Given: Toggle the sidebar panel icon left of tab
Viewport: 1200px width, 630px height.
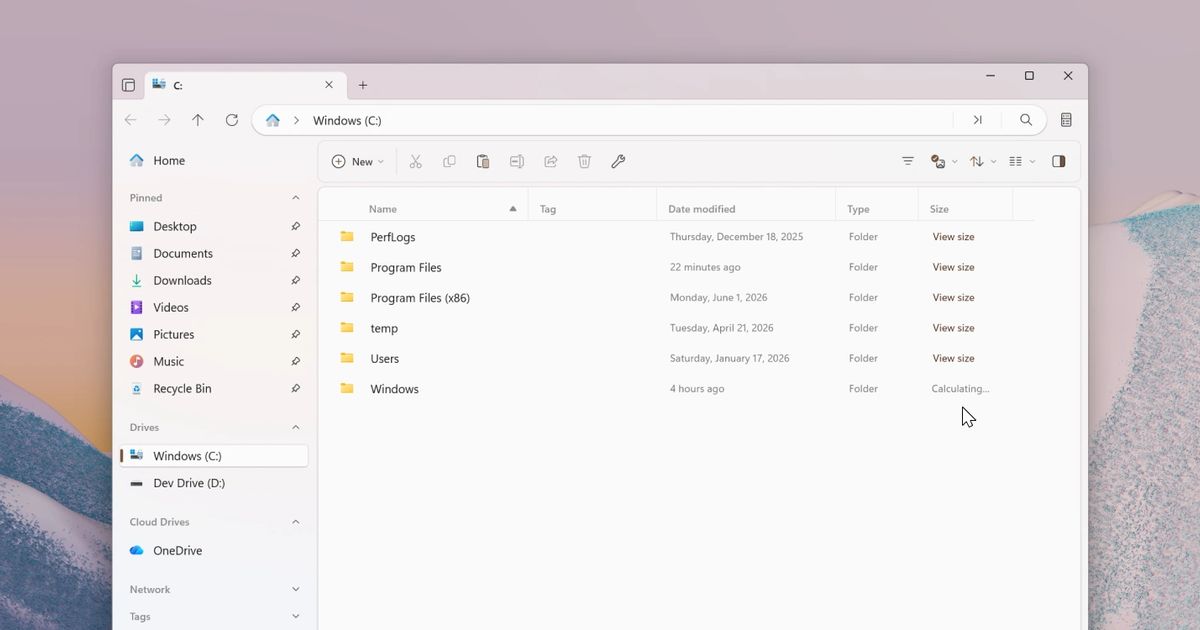Looking at the screenshot, I should tap(128, 85).
